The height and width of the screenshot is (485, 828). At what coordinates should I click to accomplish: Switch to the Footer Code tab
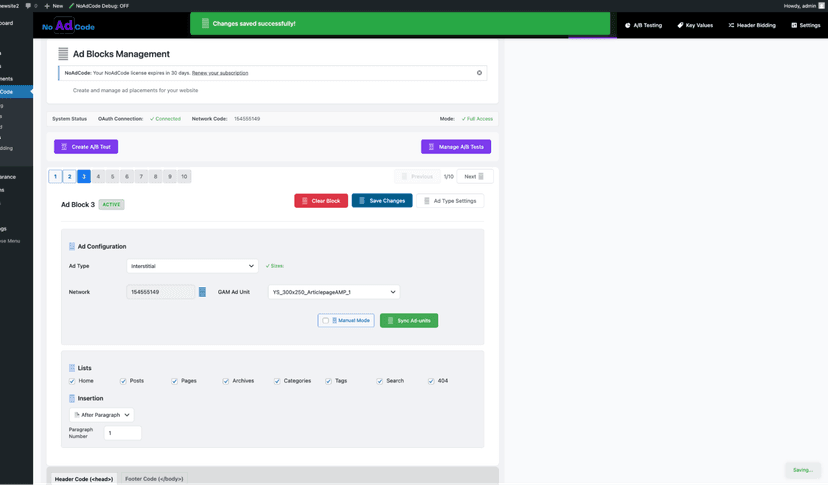point(154,479)
